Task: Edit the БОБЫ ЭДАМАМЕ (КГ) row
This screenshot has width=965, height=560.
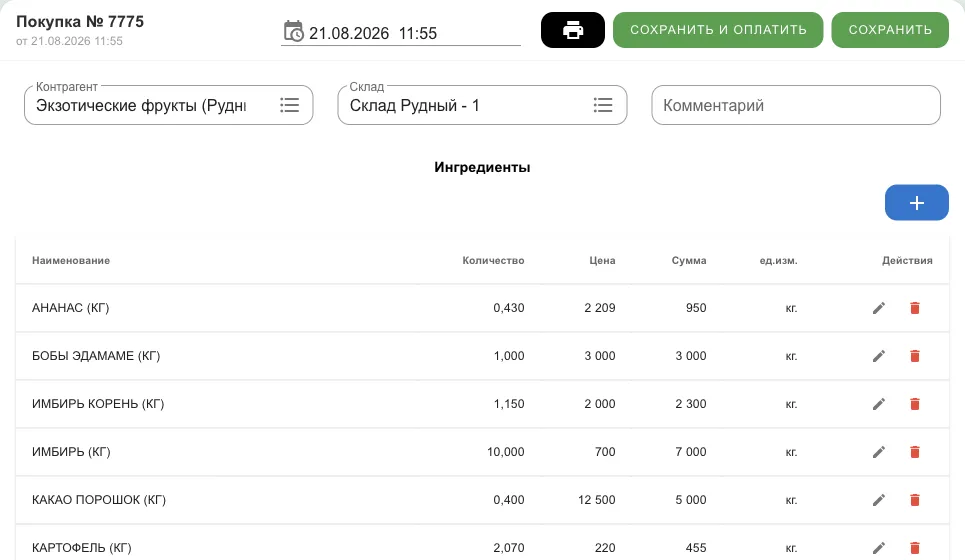Action: pos(879,356)
